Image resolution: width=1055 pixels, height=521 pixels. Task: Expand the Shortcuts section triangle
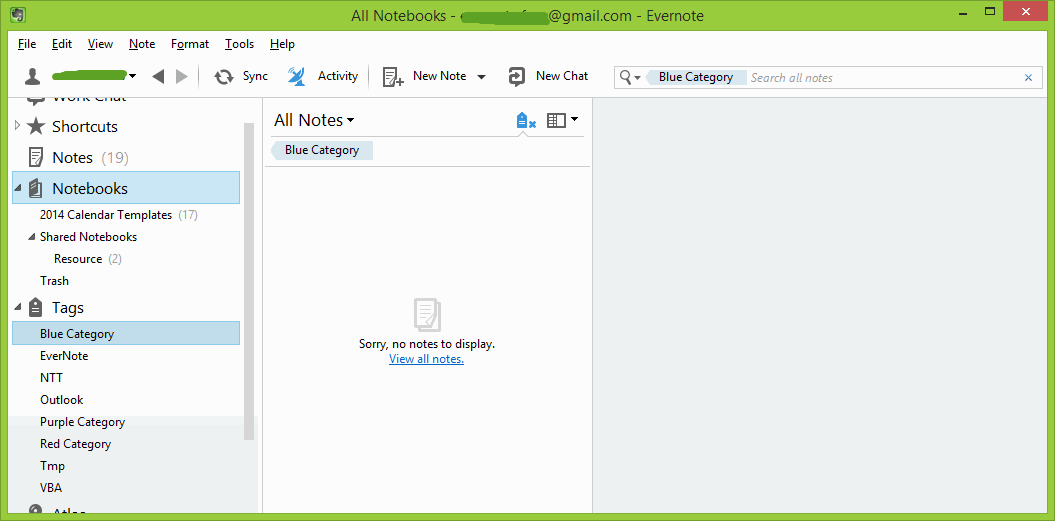tap(17, 125)
